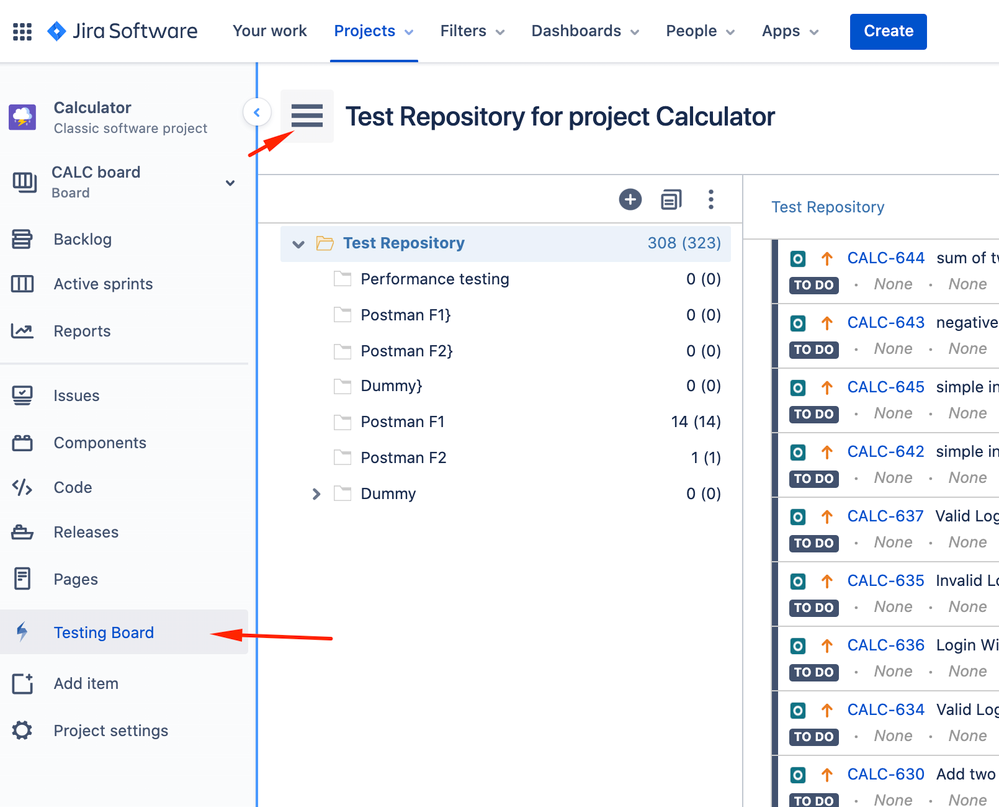
Task: Open issue CALC-644 link
Action: [886, 258]
